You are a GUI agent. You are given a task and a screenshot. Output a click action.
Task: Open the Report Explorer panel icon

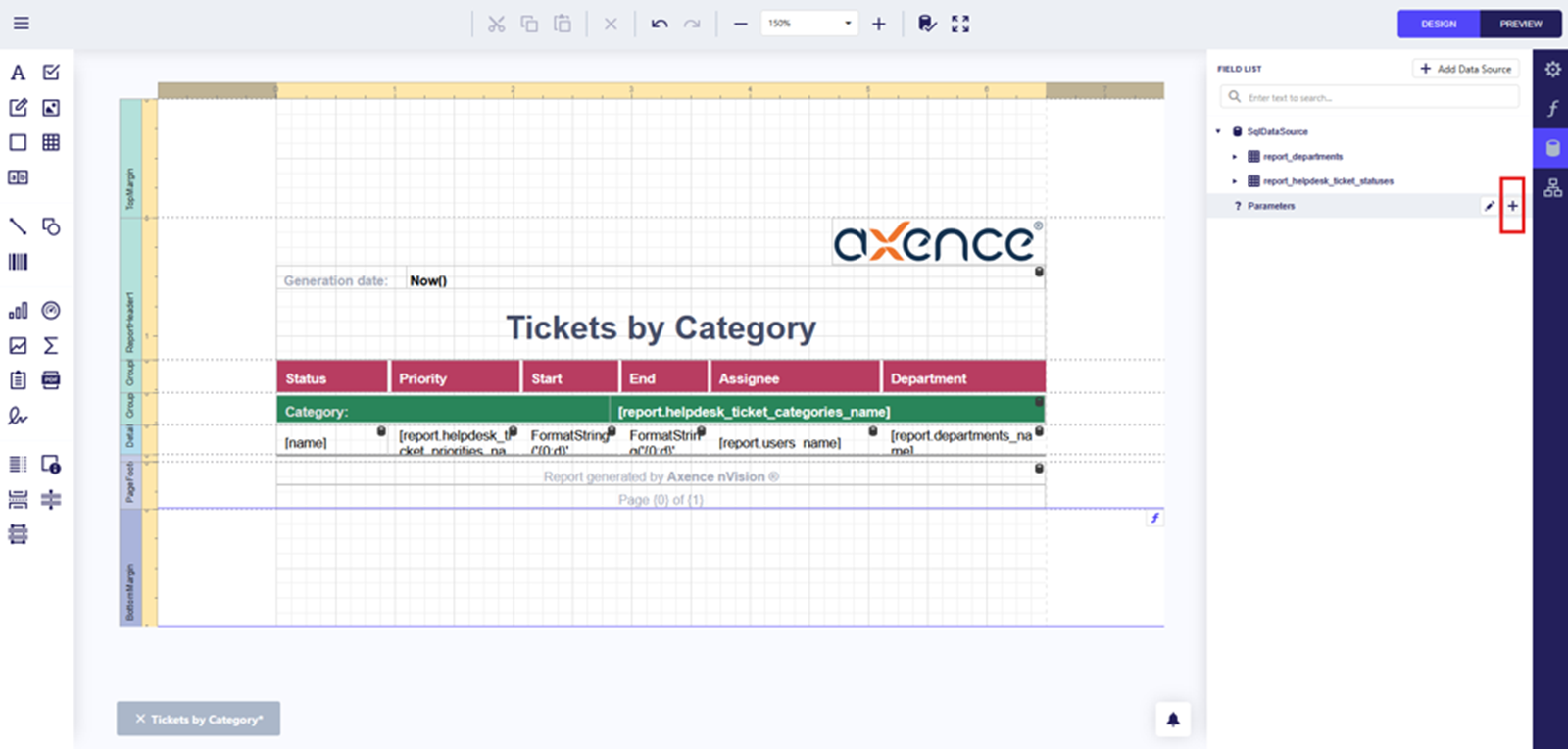coord(1552,188)
